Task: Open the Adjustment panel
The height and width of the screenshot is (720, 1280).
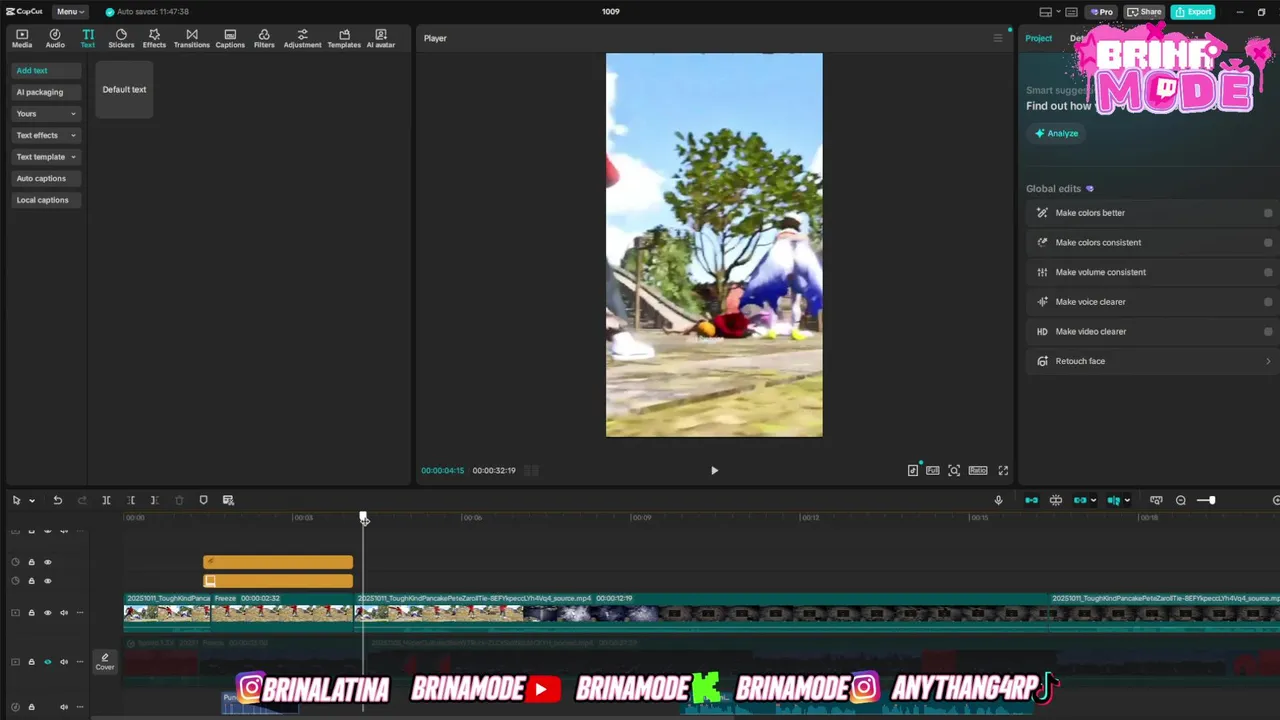Action: coord(302,38)
